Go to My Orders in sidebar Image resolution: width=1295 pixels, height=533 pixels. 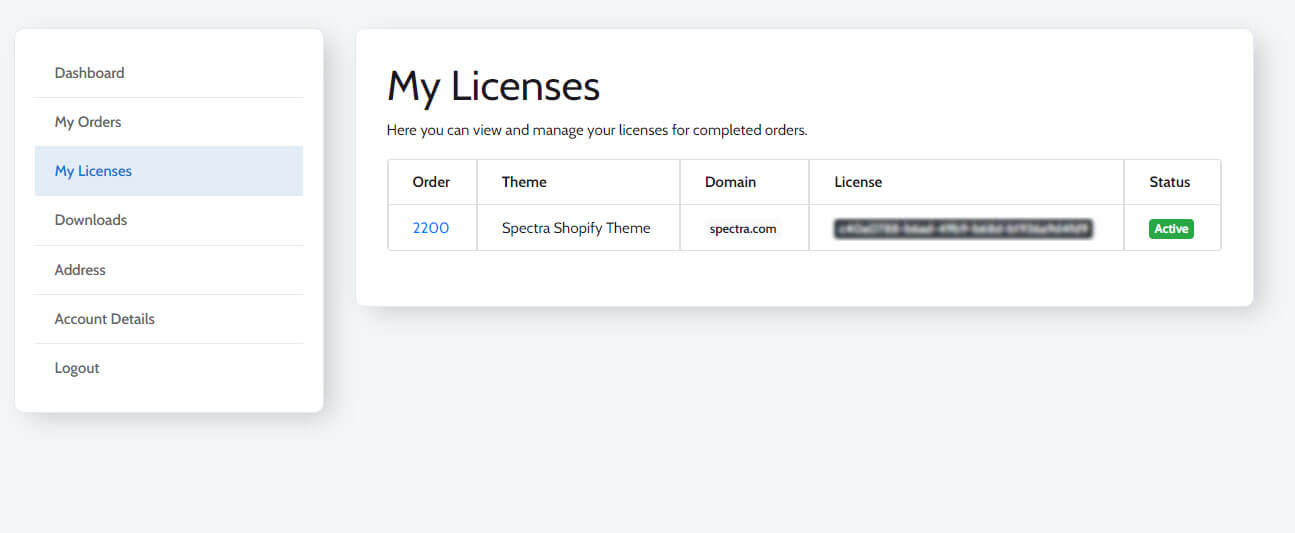coord(88,122)
